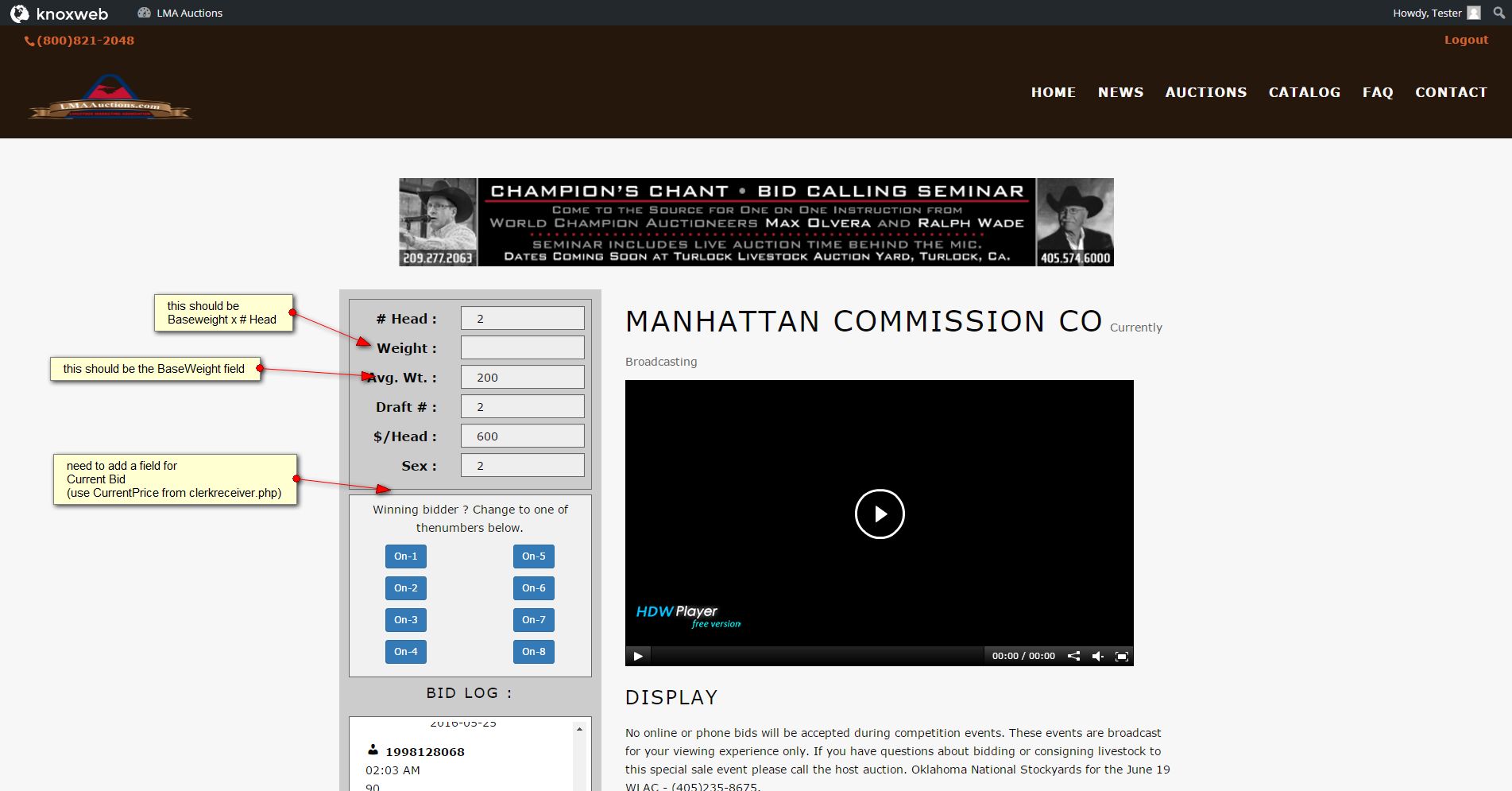The height and width of the screenshot is (791, 1512).
Task: Open the CATALOG menu item
Action: tap(1305, 92)
